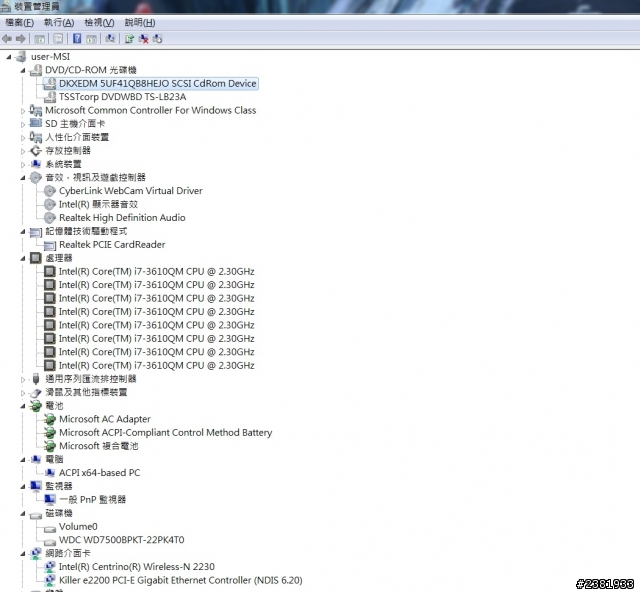The width and height of the screenshot is (640, 592).
Task: Collapse the user-MSI root node
Action: pos(9,57)
